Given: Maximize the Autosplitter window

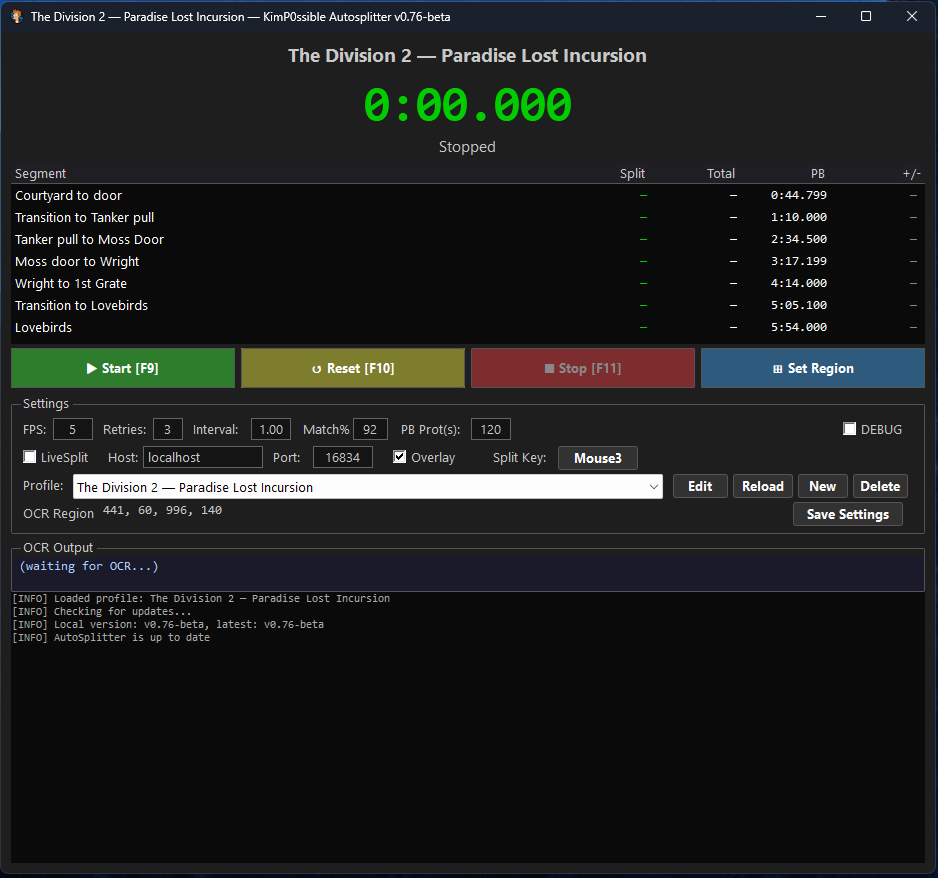Looking at the screenshot, I should [x=866, y=16].
